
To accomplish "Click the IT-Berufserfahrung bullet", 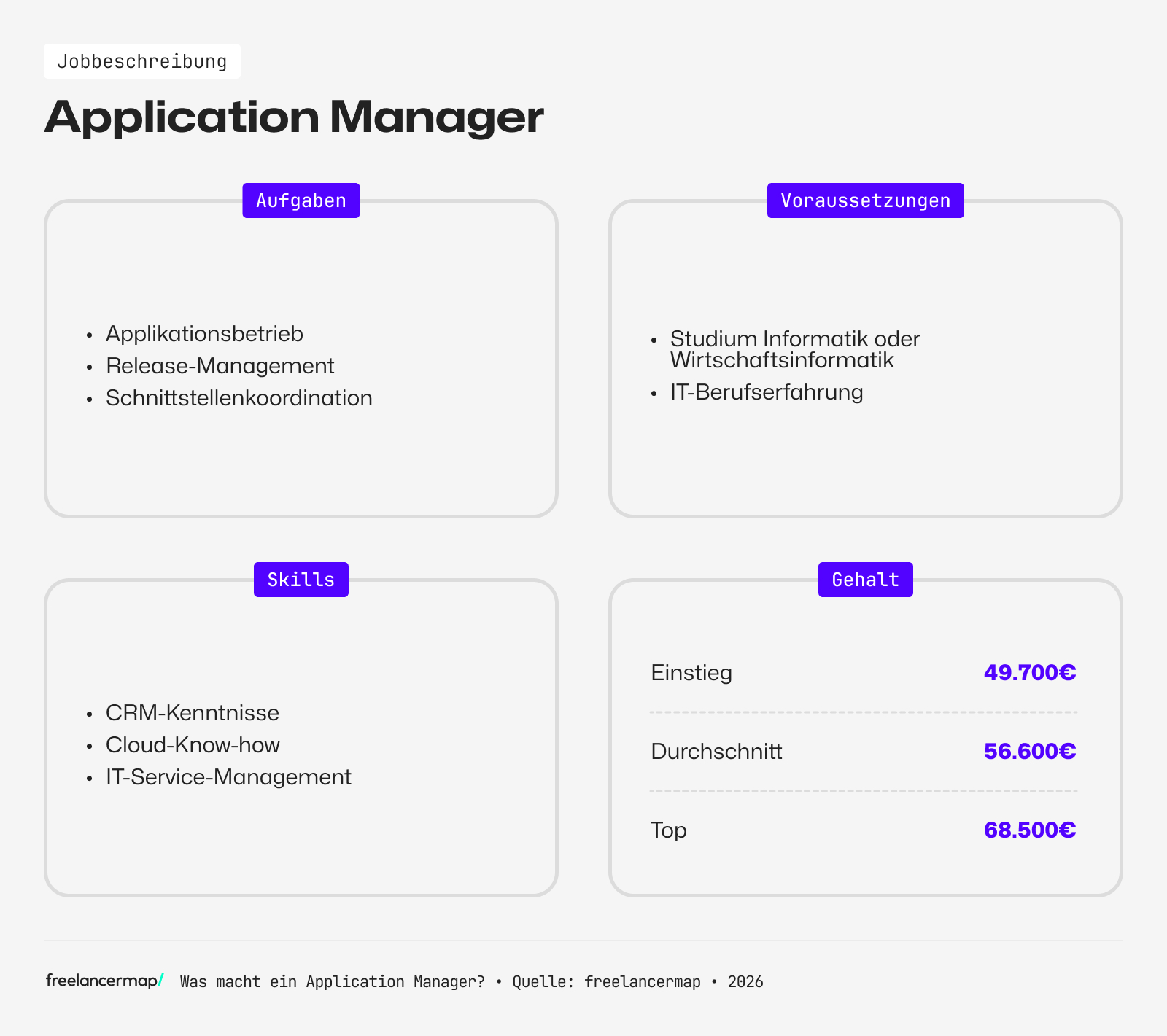I will [767, 392].
